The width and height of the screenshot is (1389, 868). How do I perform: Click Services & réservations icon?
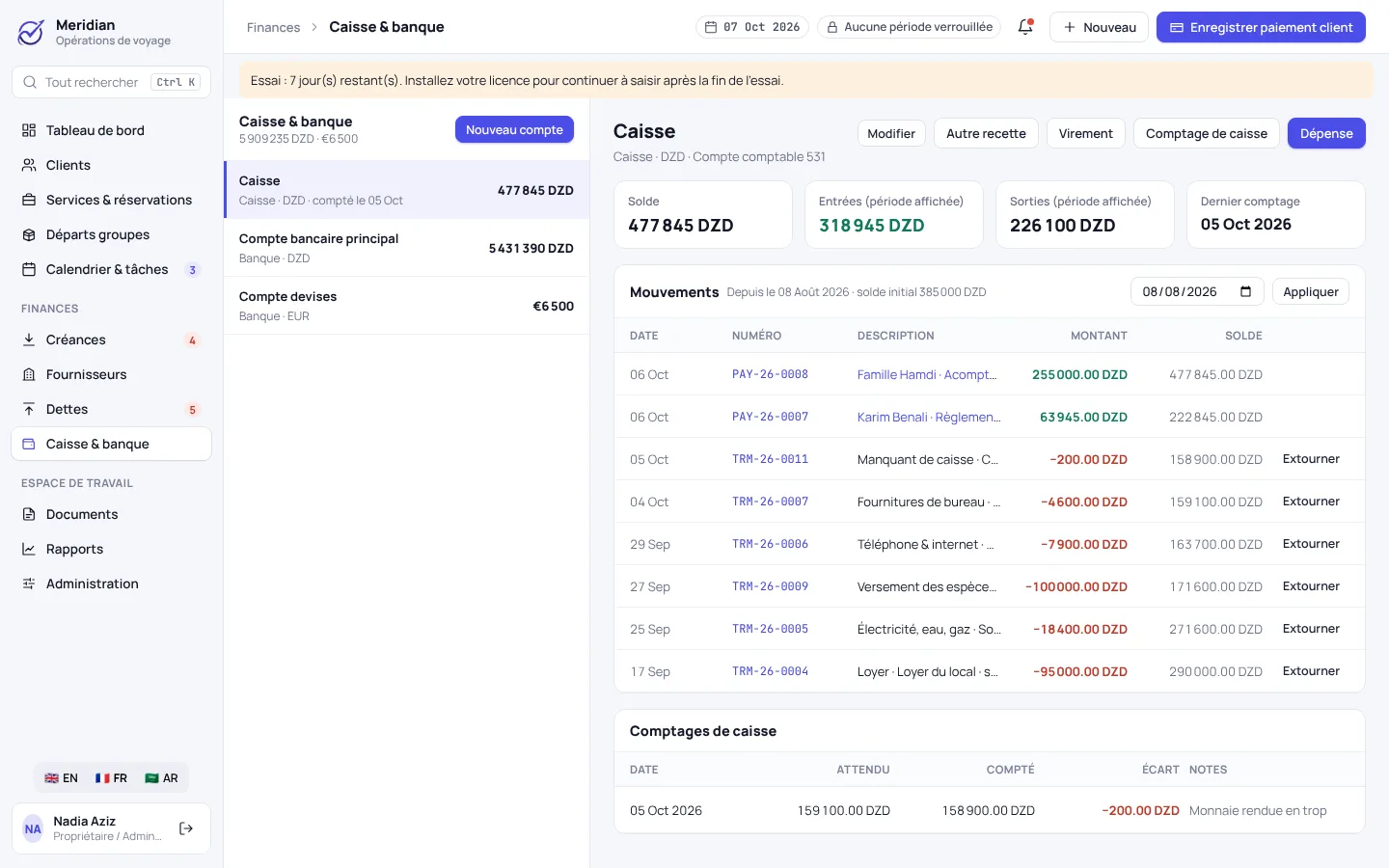[29, 200]
